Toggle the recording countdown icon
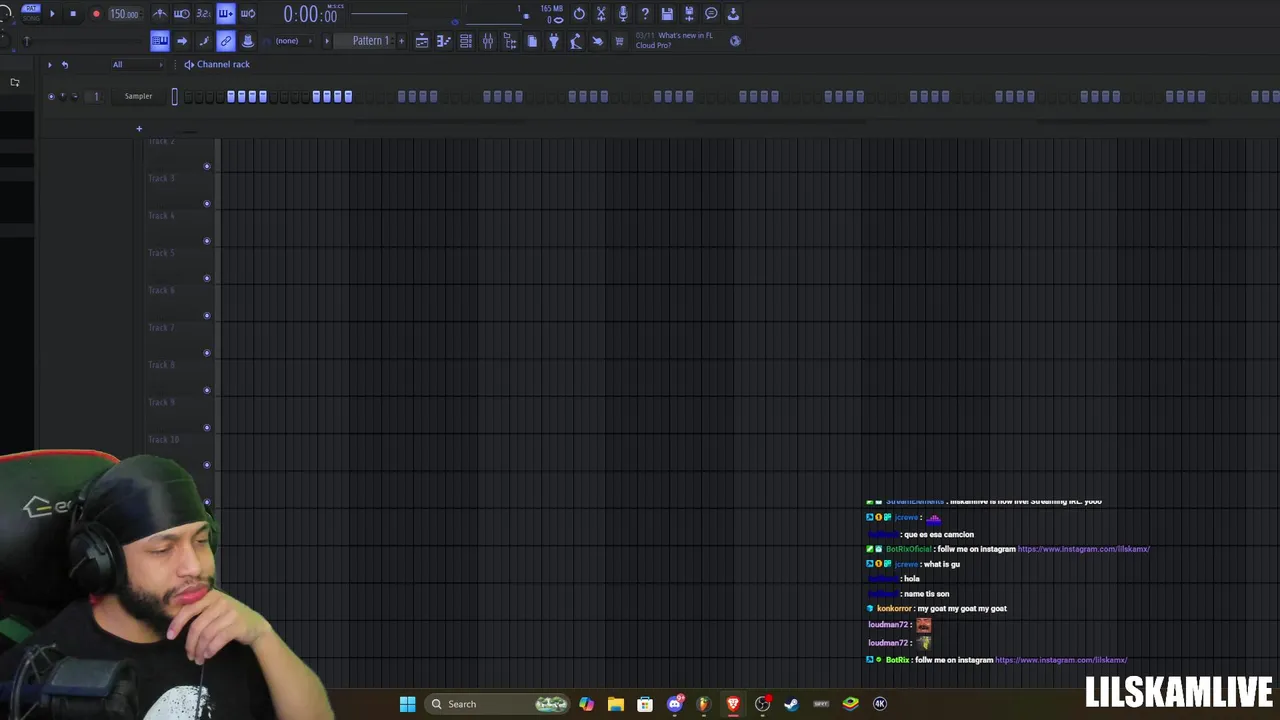1280x720 pixels. [204, 14]
